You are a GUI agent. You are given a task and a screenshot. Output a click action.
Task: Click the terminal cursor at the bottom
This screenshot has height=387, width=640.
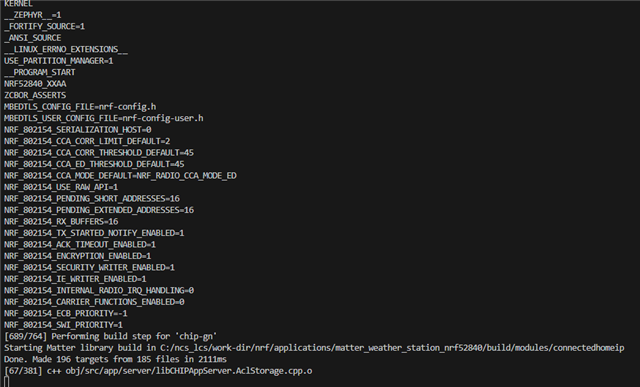pyautogui.click(x=6, y=381)
